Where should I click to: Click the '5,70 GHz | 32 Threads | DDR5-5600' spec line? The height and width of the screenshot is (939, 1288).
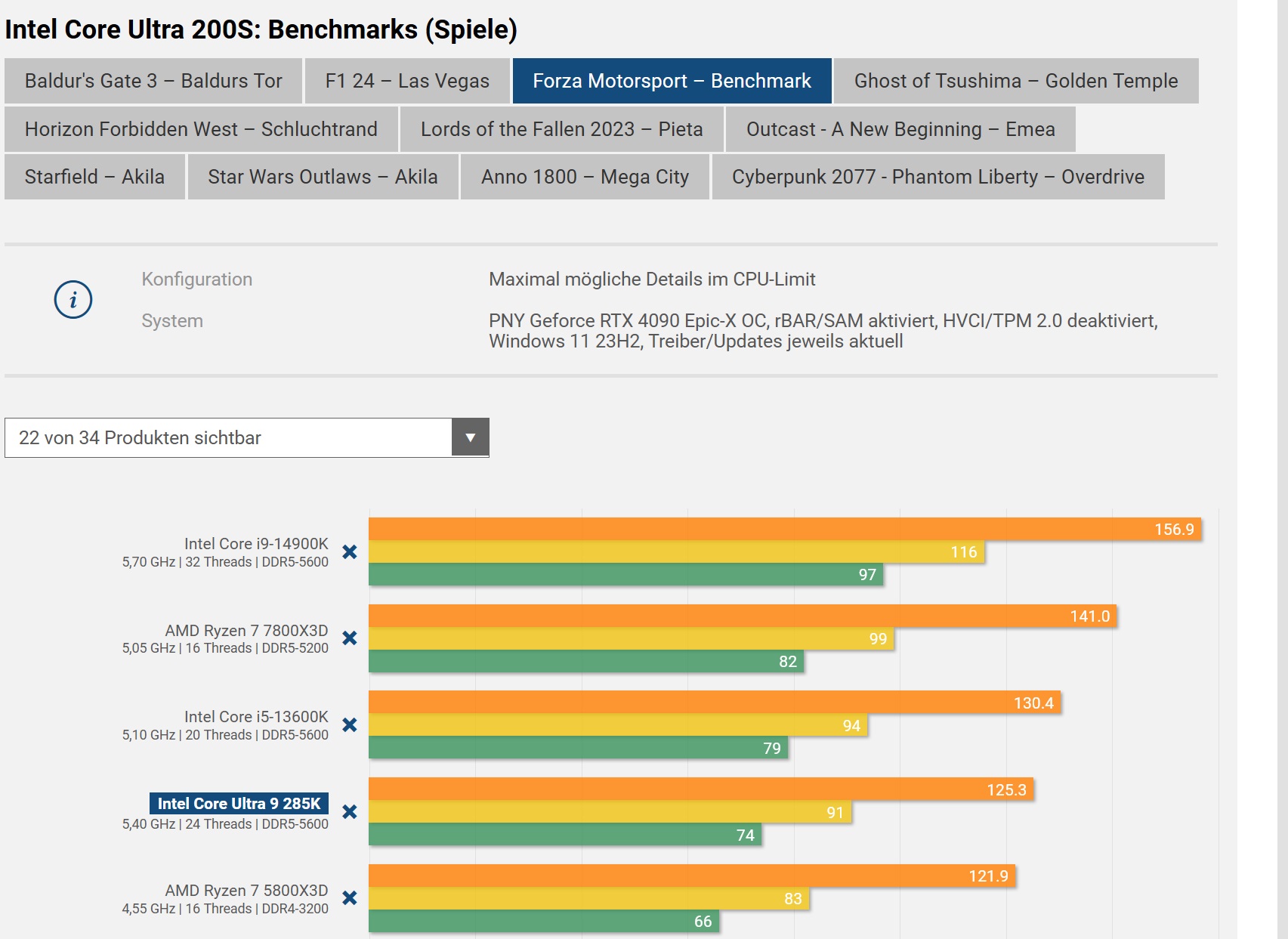(x=225, y=562)
